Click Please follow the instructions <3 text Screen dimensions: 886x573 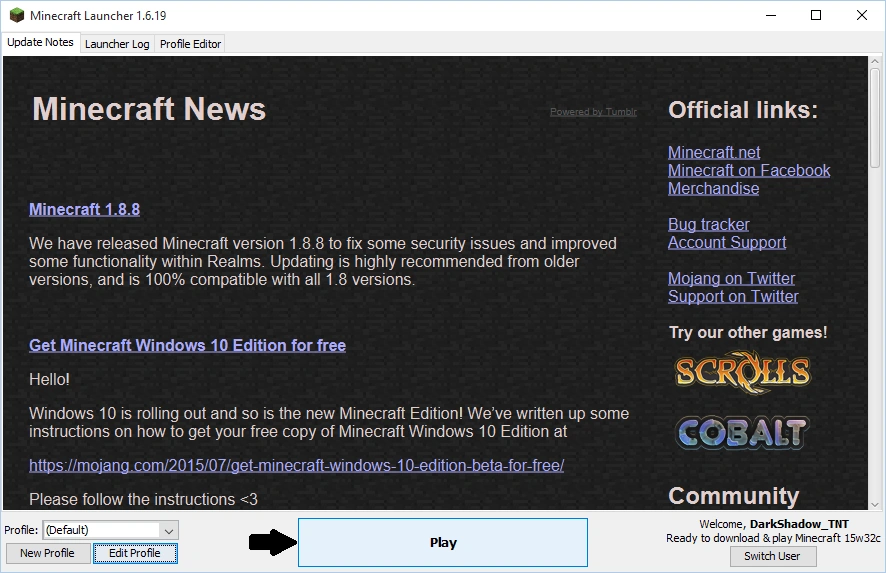tap(143, 500)
